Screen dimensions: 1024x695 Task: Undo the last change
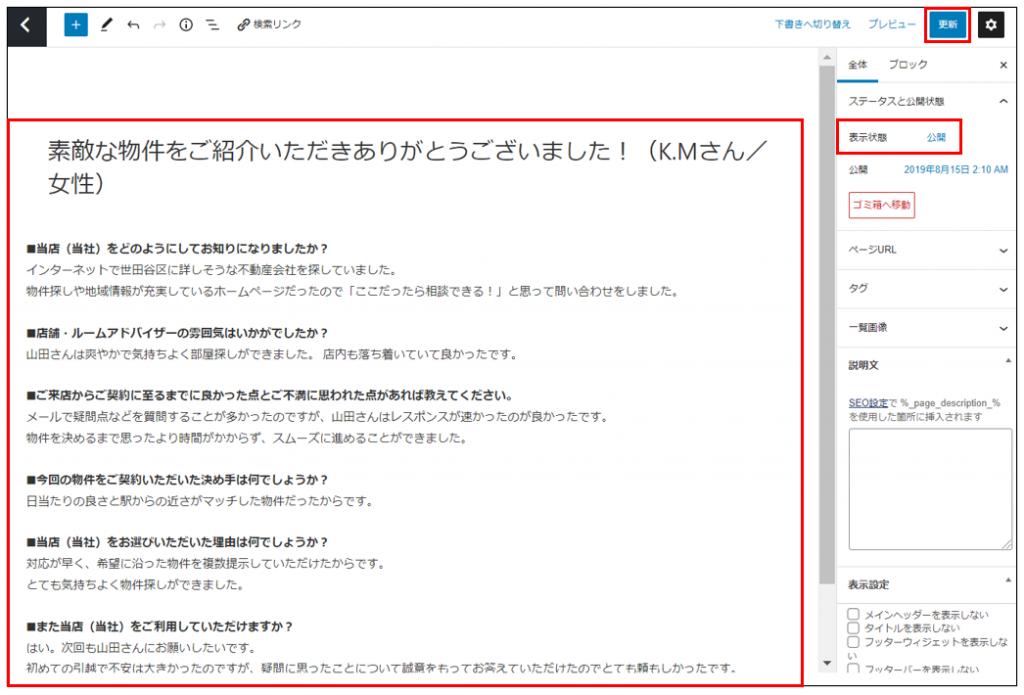(x=133, y=25)
